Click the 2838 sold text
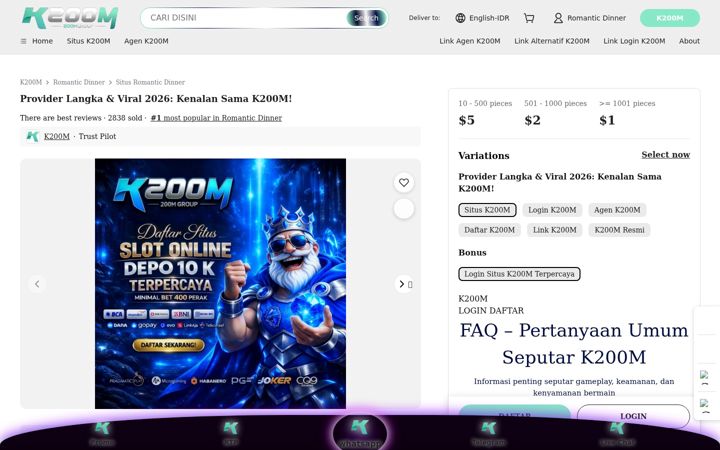 (x=125, y=118)
